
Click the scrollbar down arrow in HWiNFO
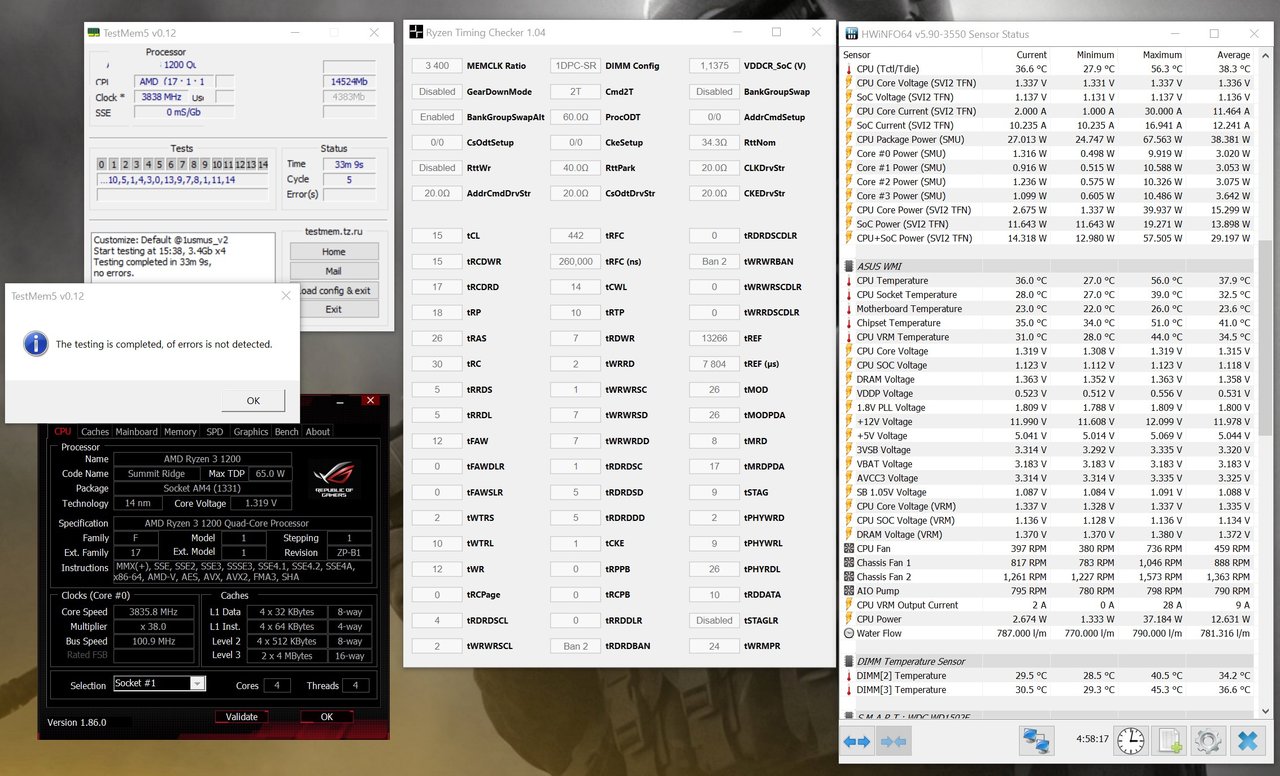tap(1265, 713)
